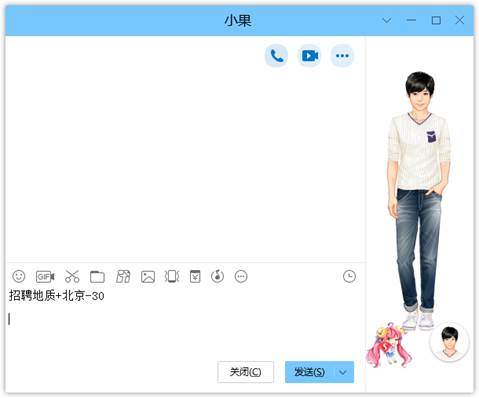Open the three-dot more options button
This screenshot has height=398, width=479.
[x=342, y=56]
